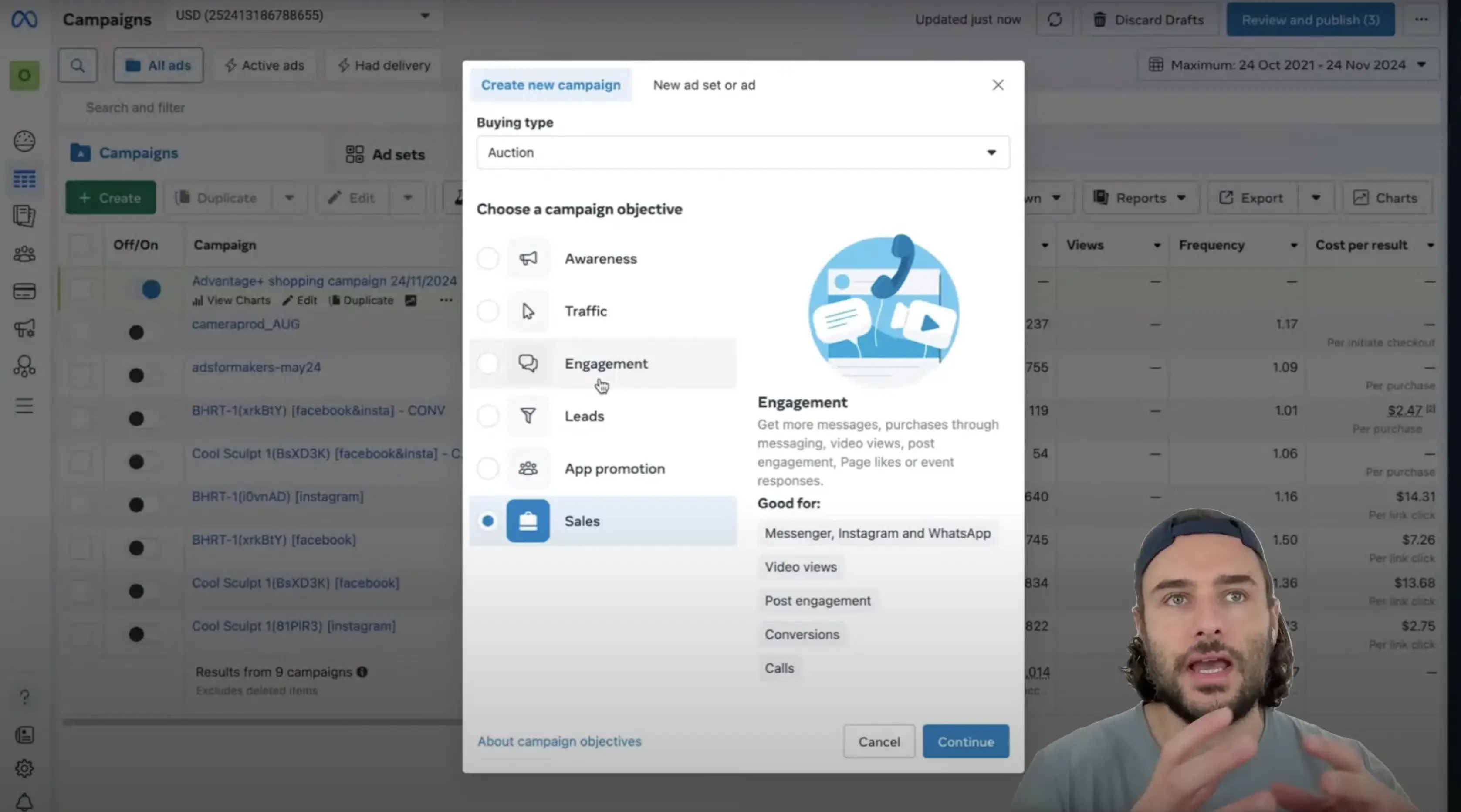This screenshot has height=812, width=1461.
Task: Select the Awareness objective radio button
Action: point(488,259)
